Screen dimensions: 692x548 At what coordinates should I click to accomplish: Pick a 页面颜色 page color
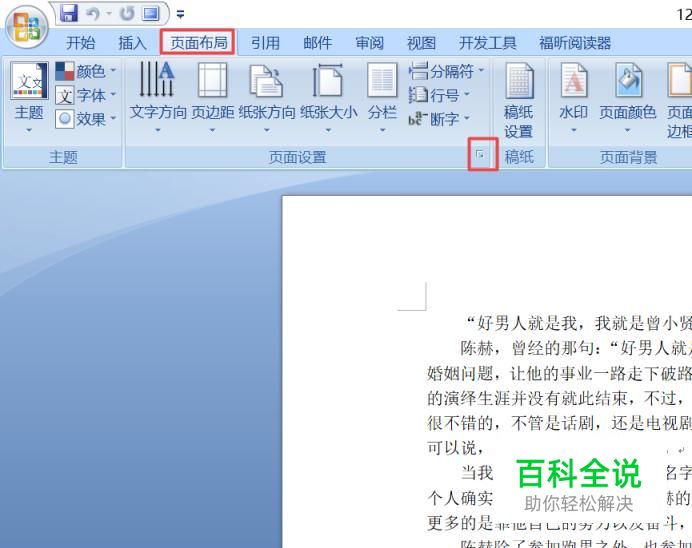(x=628, y=98)
